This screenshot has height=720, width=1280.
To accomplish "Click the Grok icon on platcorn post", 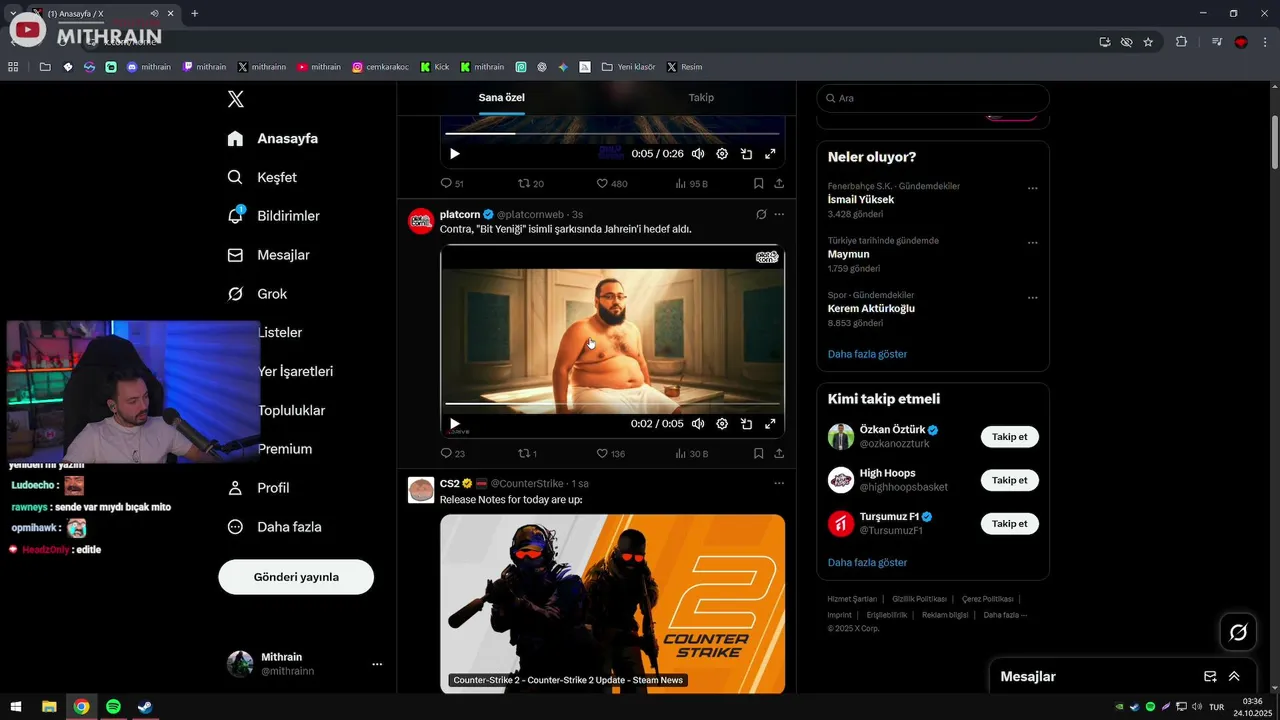I will [x=761, y=215].
